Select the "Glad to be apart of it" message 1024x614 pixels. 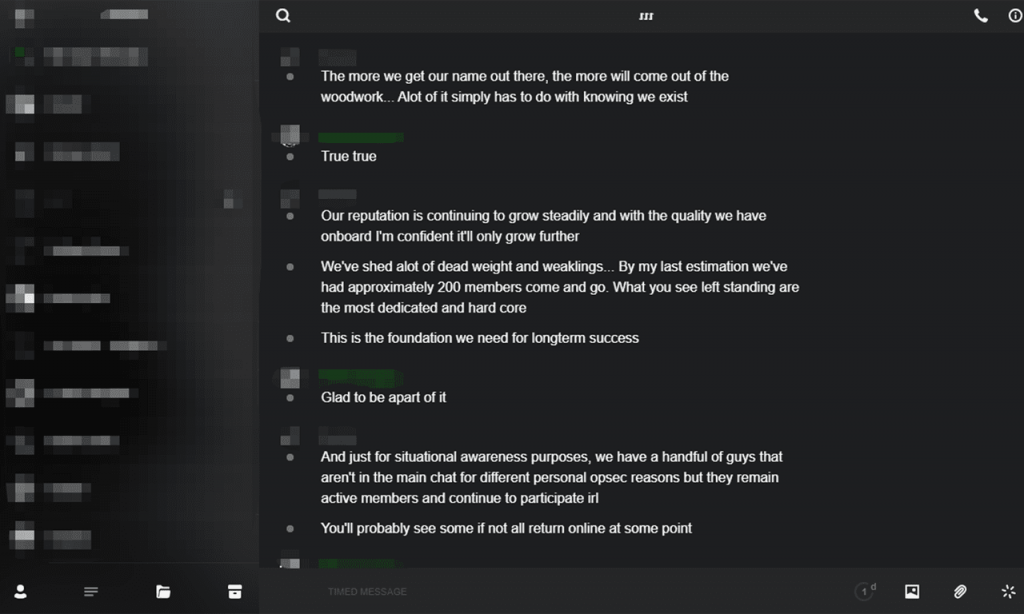pyautogui.click(x=383, y=398)
